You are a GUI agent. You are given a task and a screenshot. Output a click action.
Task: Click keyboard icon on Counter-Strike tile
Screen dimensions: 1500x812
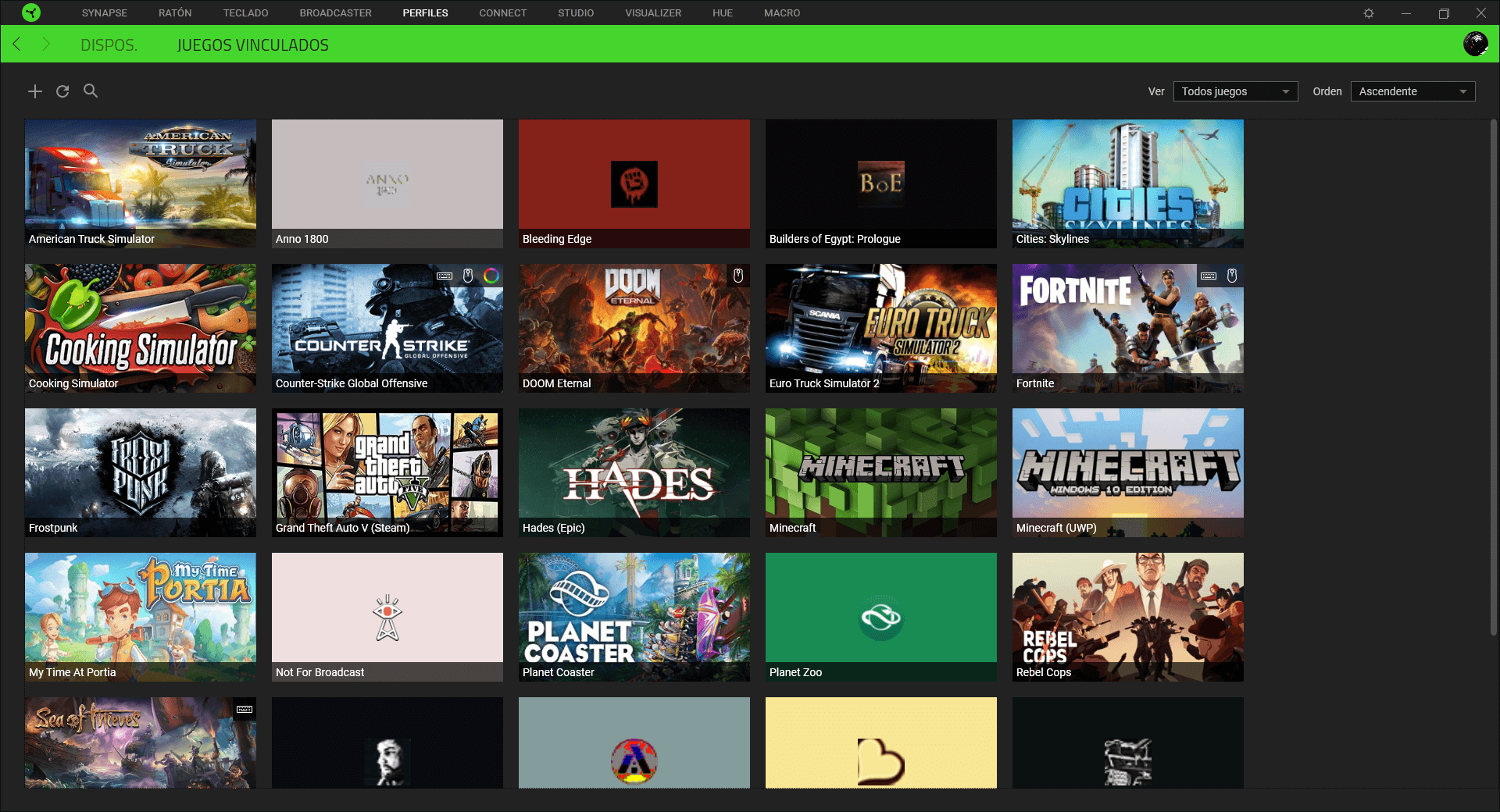[x=445, y=276]
